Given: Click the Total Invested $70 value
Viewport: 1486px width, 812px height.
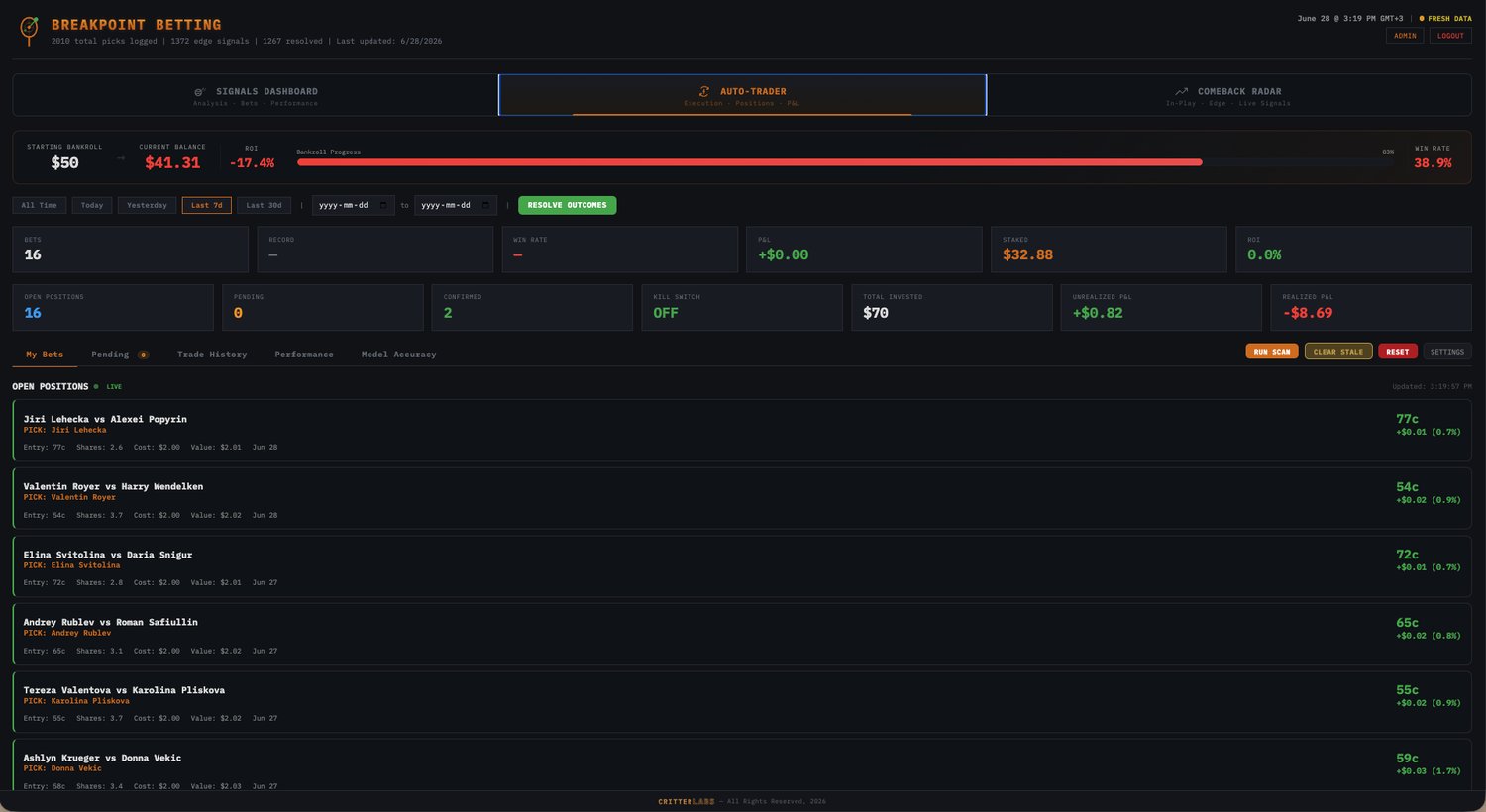Looking at the screenshot, I should [x=876, y=313].
